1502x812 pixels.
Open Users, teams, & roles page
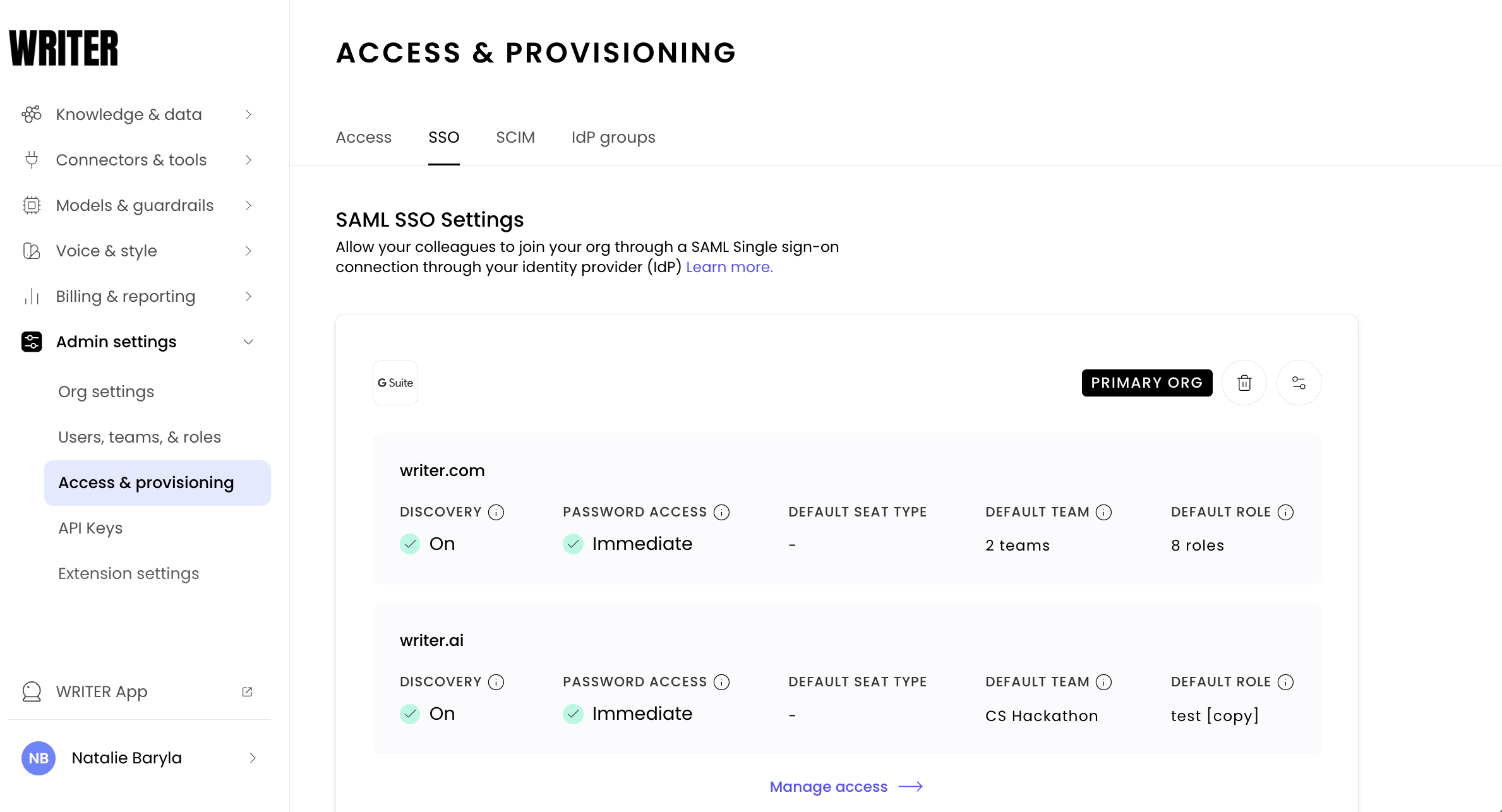(140, 437)
